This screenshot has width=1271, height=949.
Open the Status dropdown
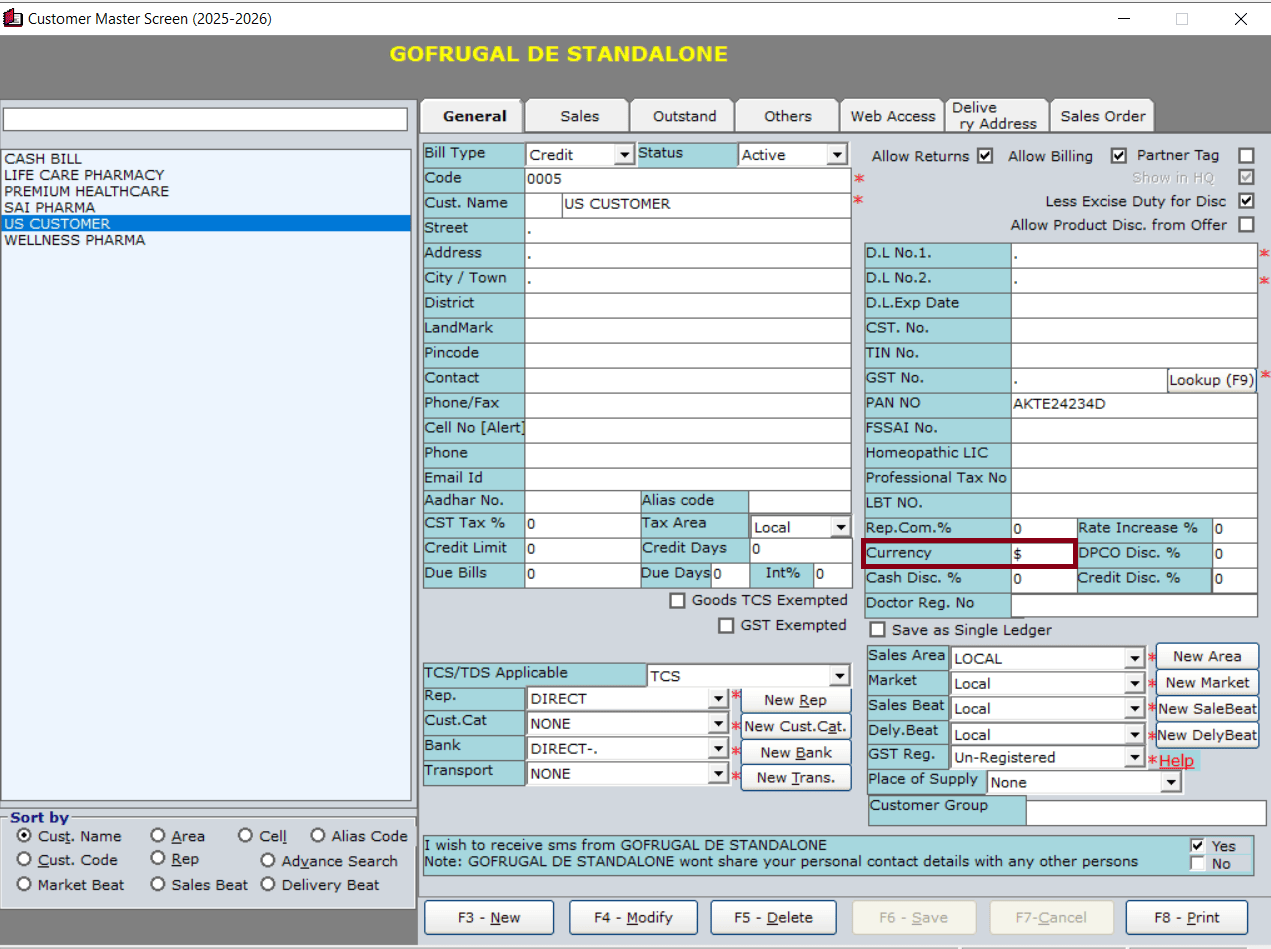click(837, 155)
